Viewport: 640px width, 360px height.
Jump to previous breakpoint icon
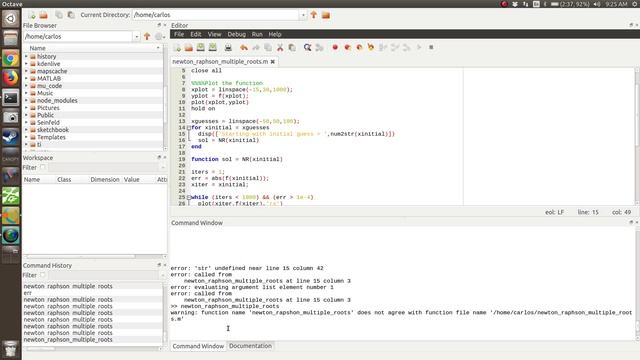pyautogui.click(x=359, y=47)
